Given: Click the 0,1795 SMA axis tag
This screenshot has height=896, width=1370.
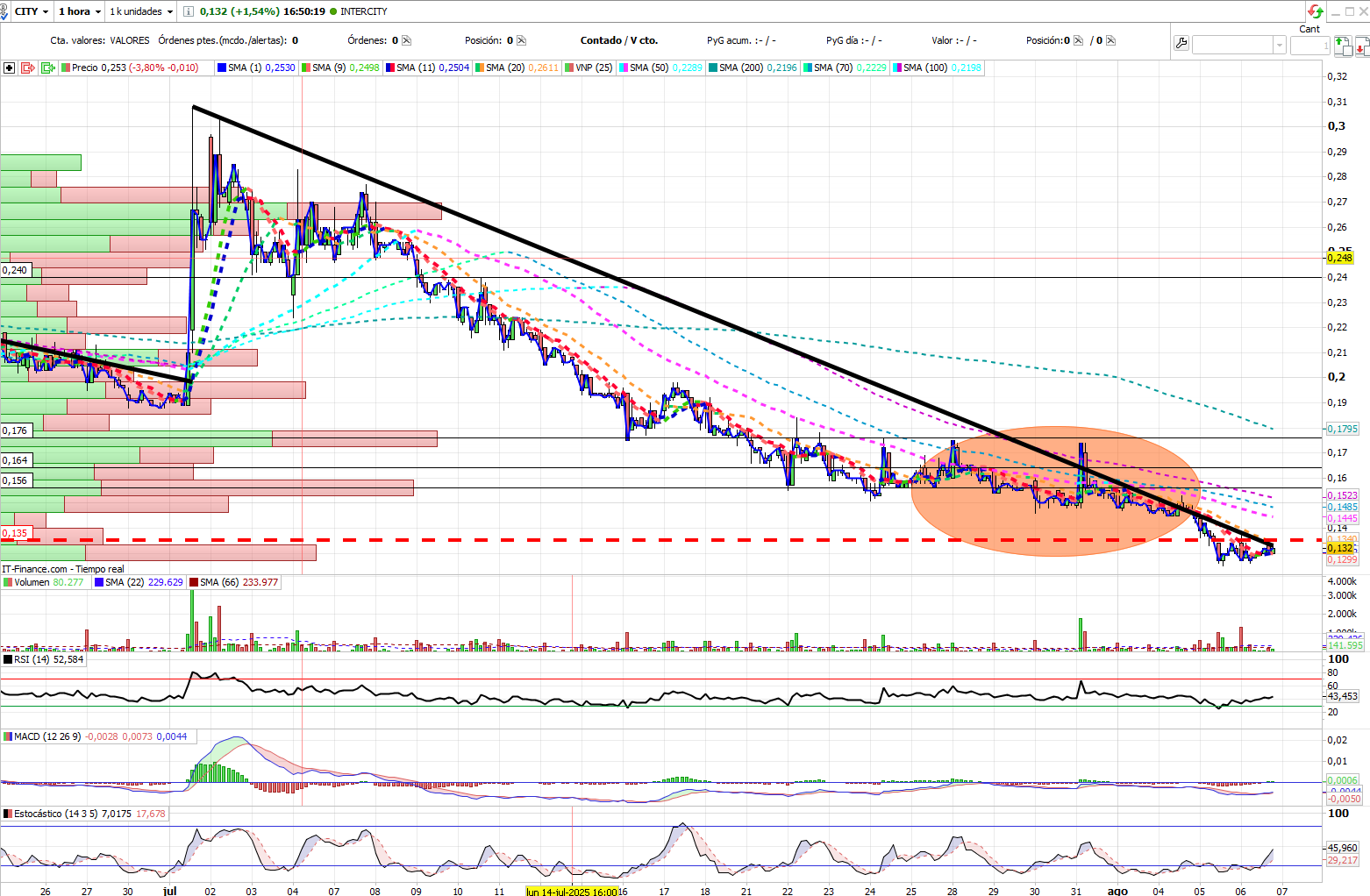Looking at the screenshot, I should 1343,430.
